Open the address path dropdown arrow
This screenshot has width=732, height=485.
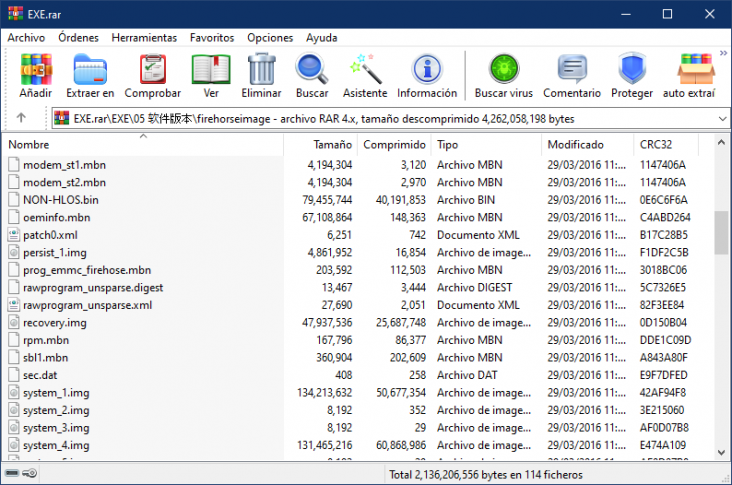point(722,119)
